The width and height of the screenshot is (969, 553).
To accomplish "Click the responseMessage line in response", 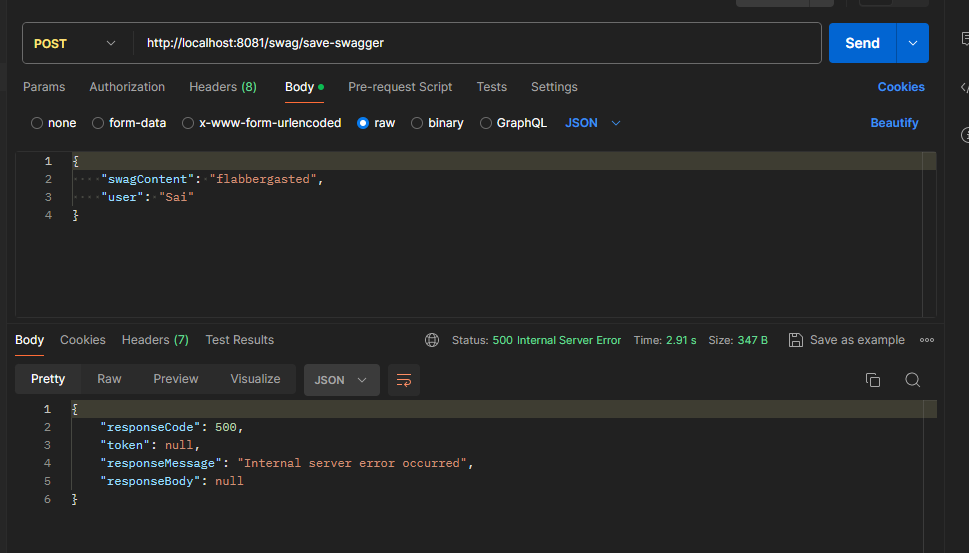I will 287,463.
